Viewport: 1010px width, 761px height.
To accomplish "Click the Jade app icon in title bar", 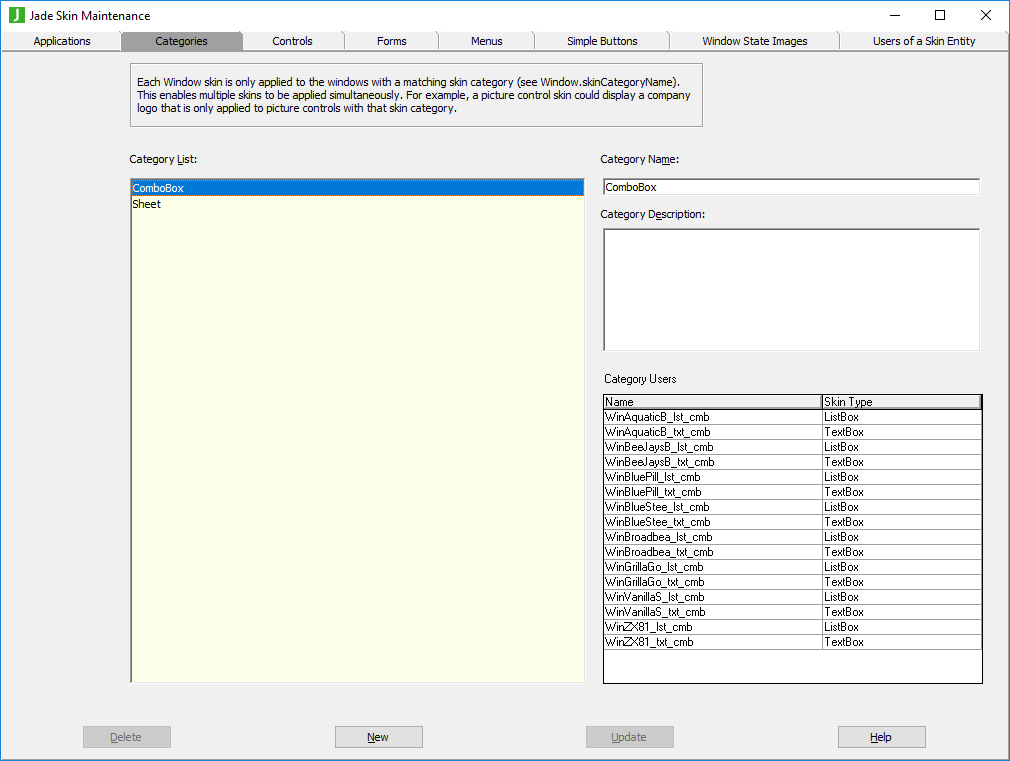I will click(16, 15).
